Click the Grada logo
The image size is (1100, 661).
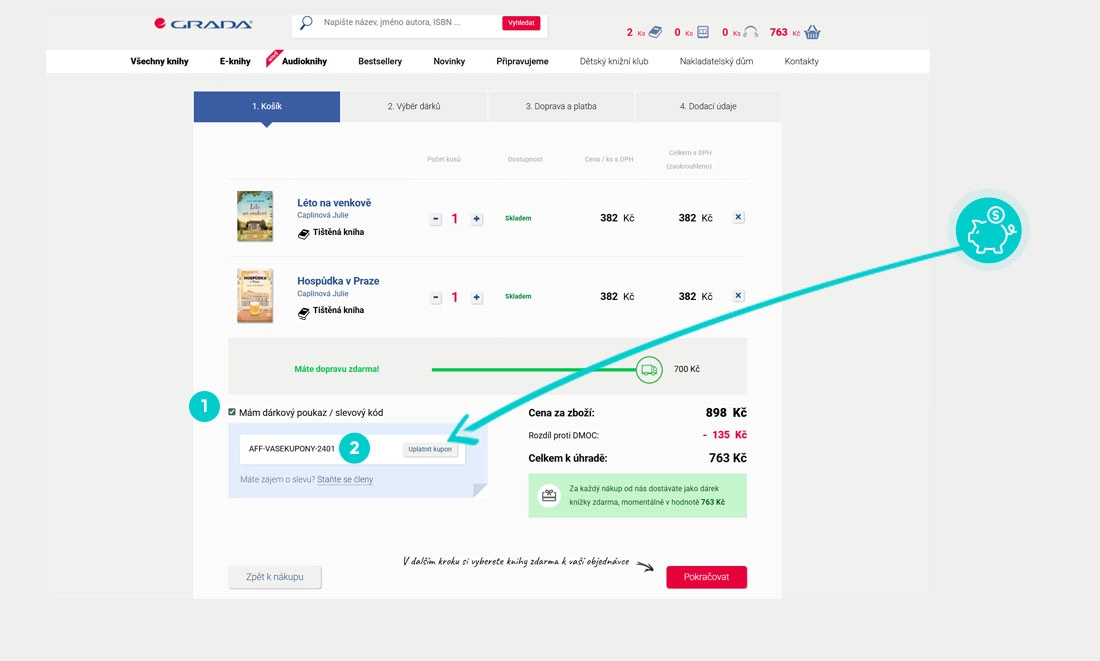tap(203, 23)
